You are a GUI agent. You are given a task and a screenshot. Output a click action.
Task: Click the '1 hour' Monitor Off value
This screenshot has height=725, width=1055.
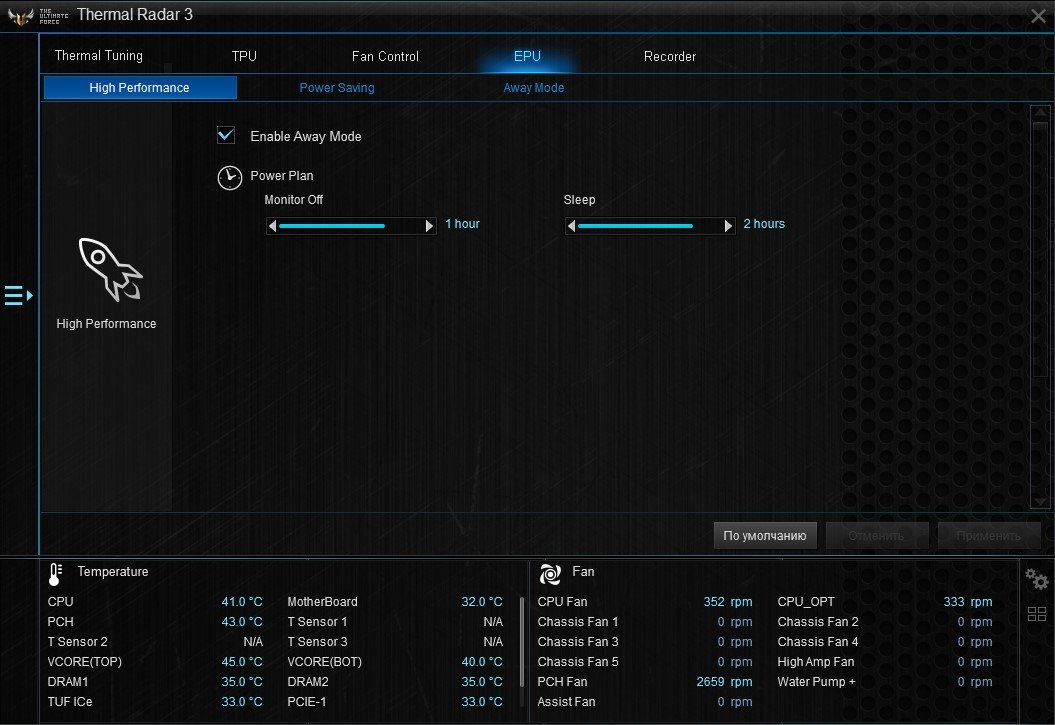click(462, 224)
